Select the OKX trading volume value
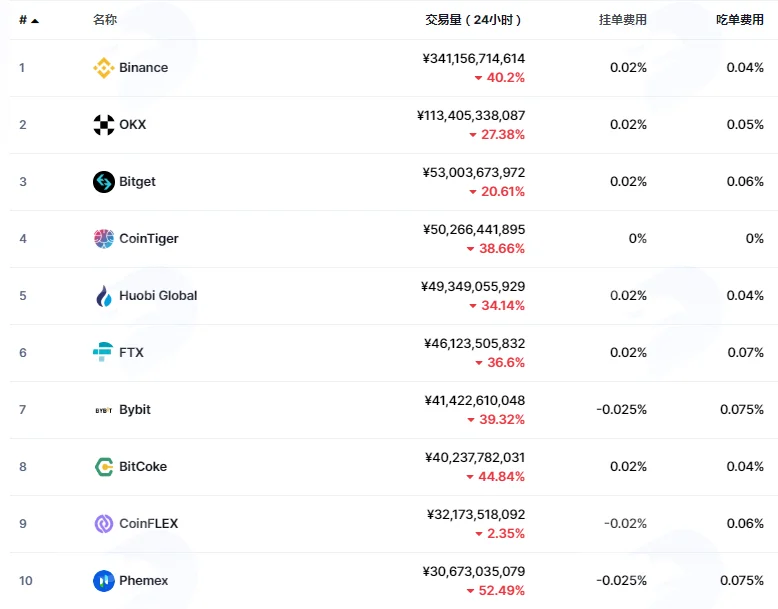 click(x=471, y=116)
